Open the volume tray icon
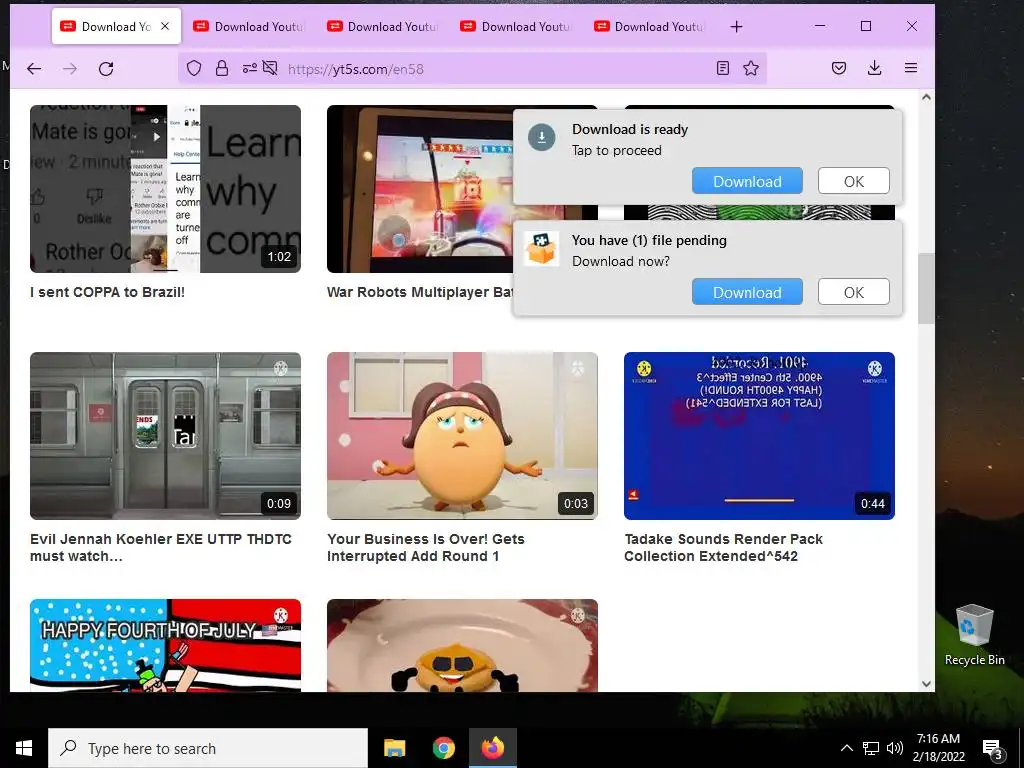The height and width of the screenshot is (768, 1024). coord(895,748)
